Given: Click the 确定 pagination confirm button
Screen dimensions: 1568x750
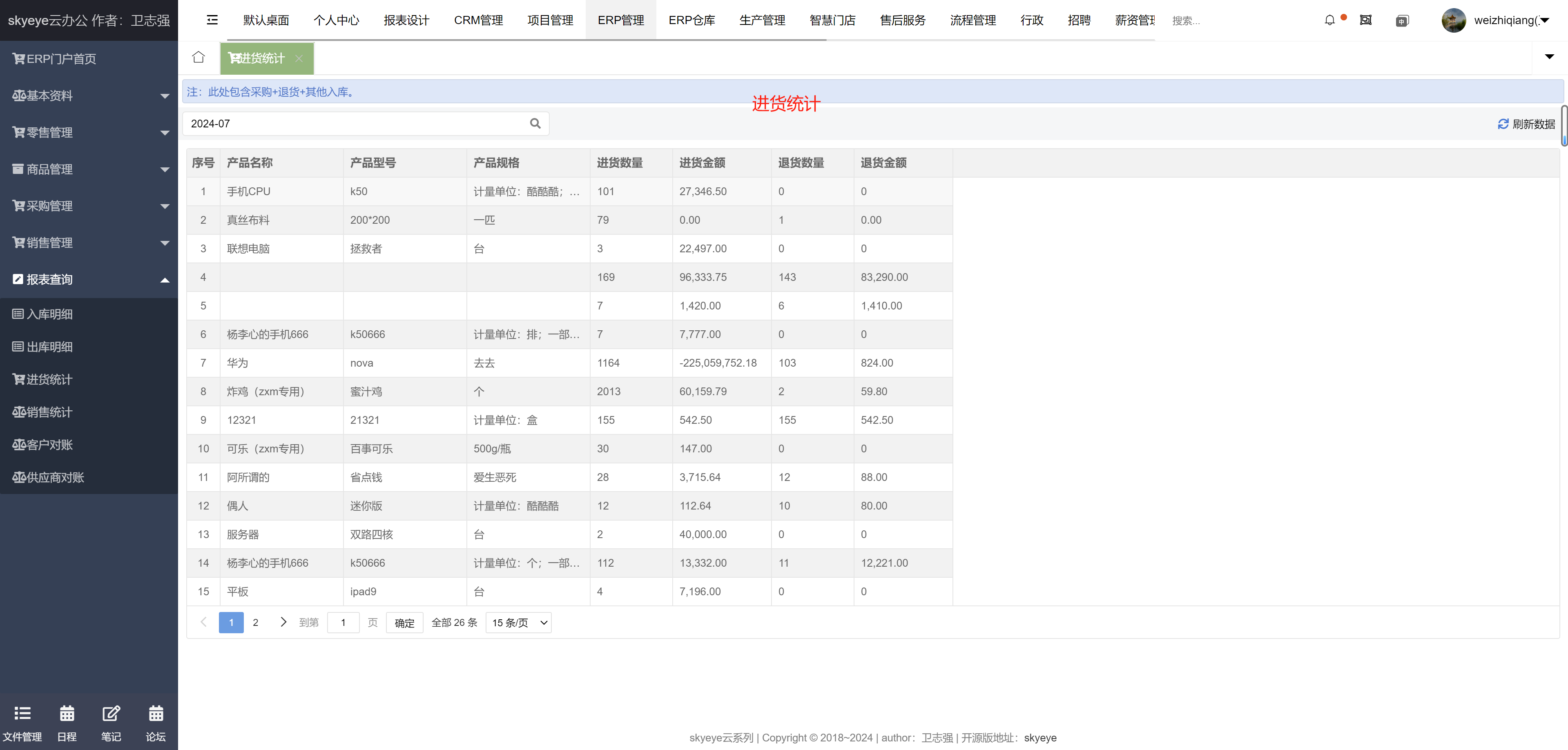Looking at the screenshot, I should (404, 622).
